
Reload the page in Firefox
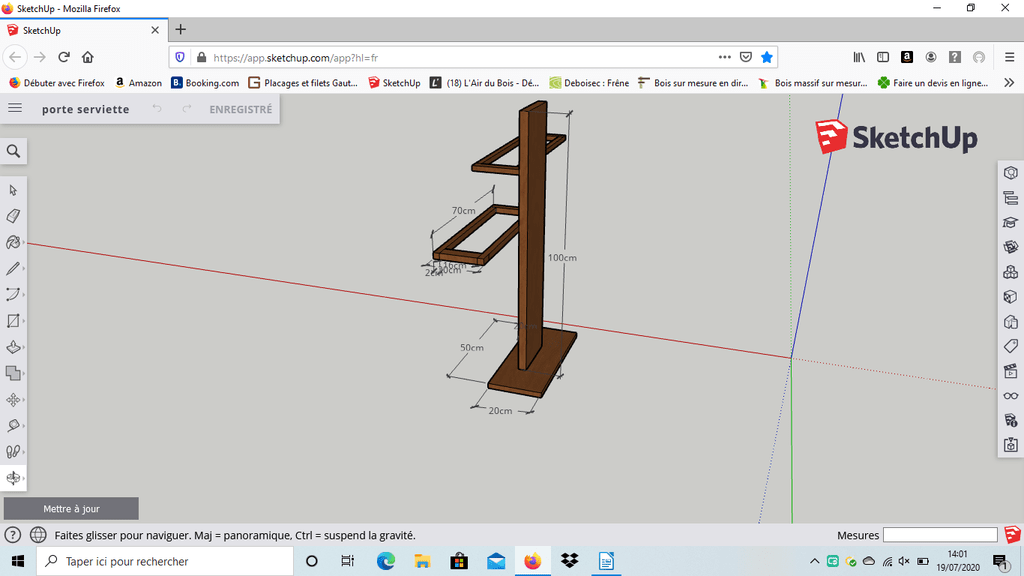[x=63, y=57]
